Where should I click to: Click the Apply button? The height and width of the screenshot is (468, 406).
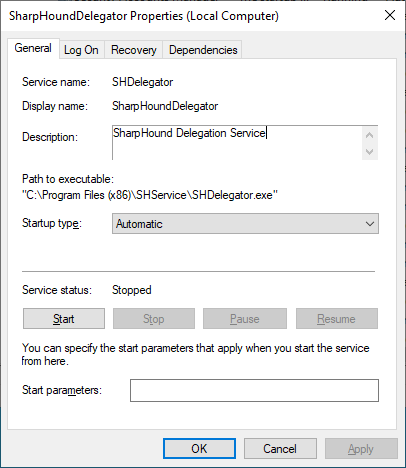click(361, 449)
